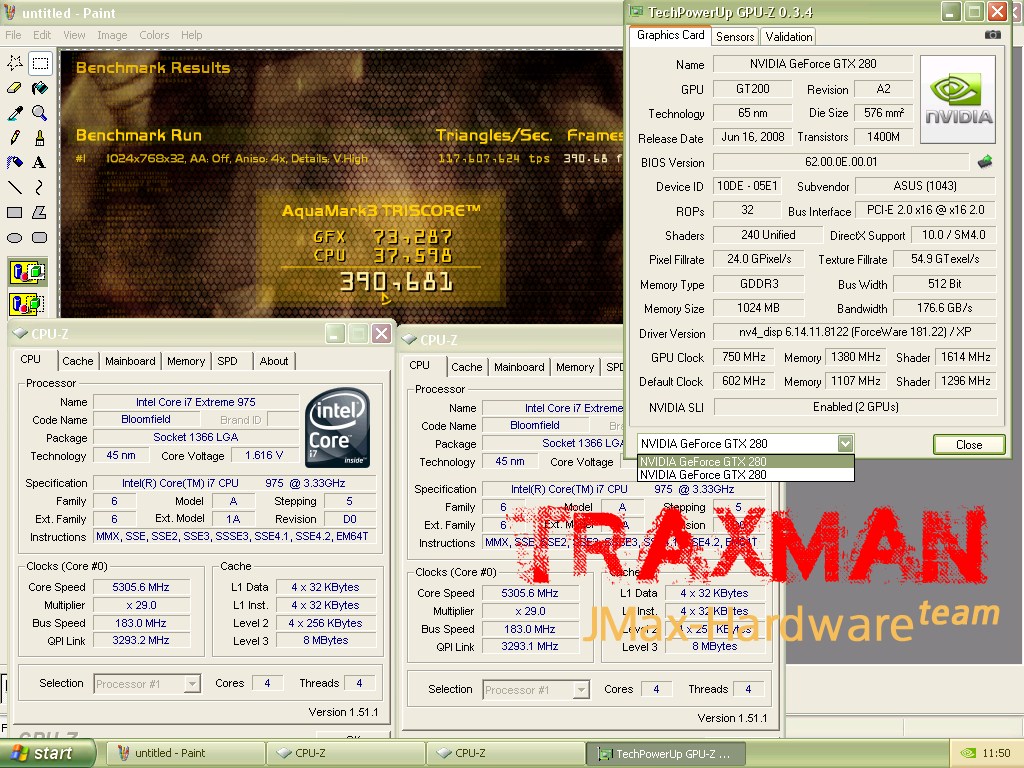Click Core Speed 5305.6 MHz in left CPU-Z

pyautogui.click(x=140, y=587)
